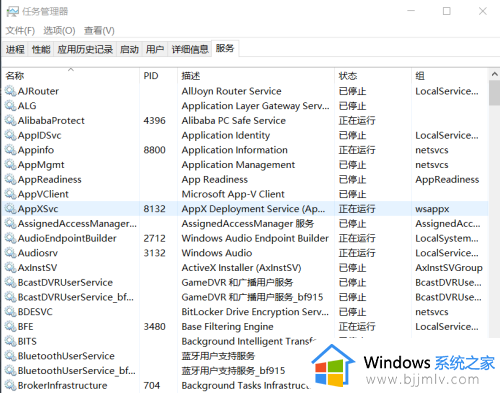This screenshot has height=393, width=500.
Task: Click the BluetoothUserService_bf... gear icon
Action: [x=10, y=371]
